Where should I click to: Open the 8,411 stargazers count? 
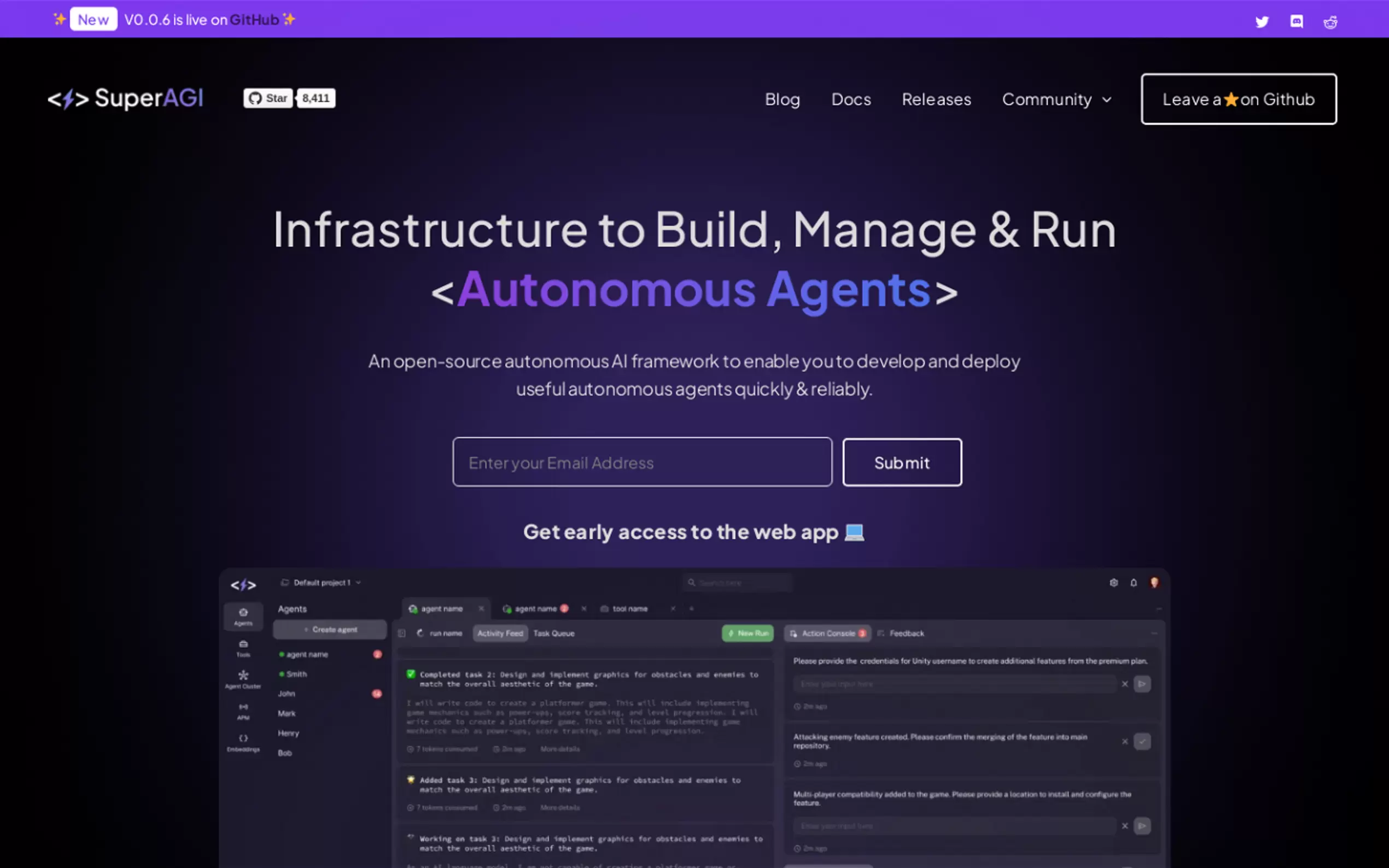tap(316, 98)
